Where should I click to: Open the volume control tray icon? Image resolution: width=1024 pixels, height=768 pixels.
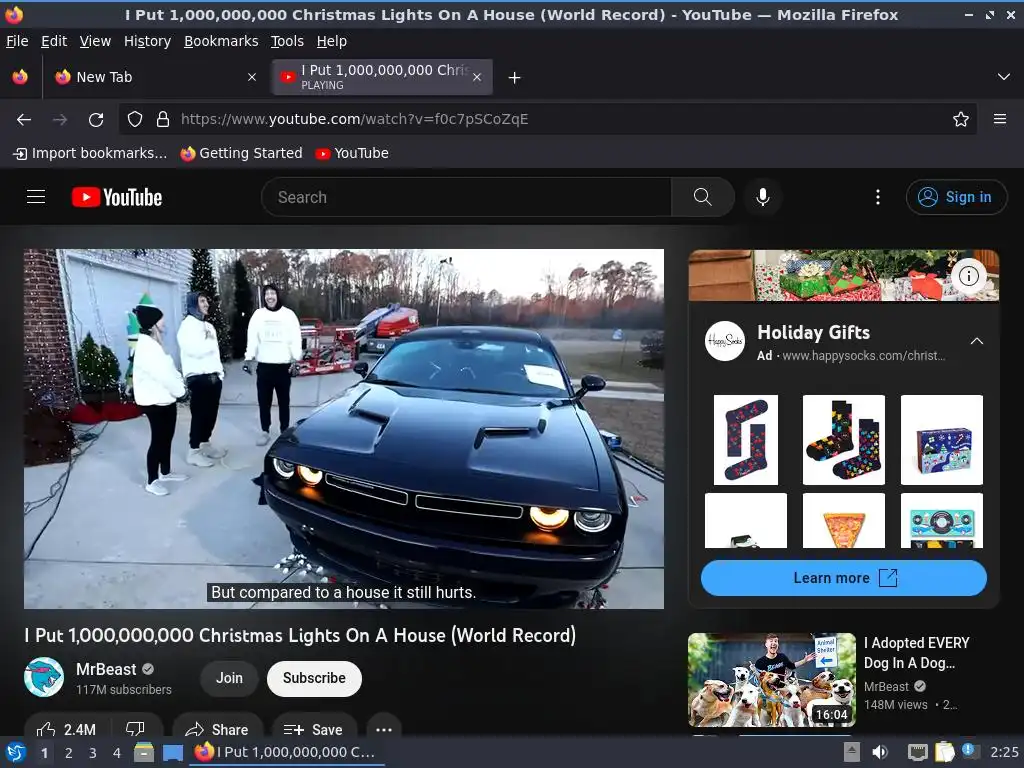click(880, 752)
